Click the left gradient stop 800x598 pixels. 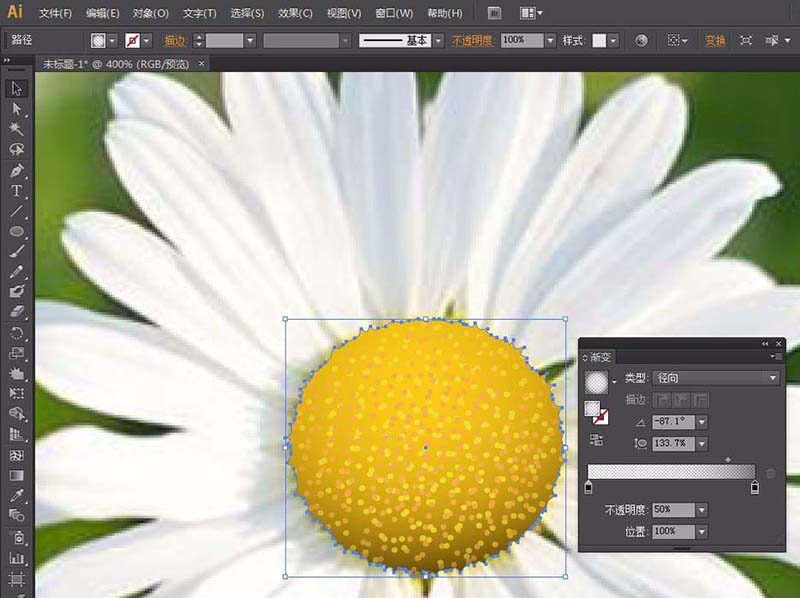coord(588,487)
